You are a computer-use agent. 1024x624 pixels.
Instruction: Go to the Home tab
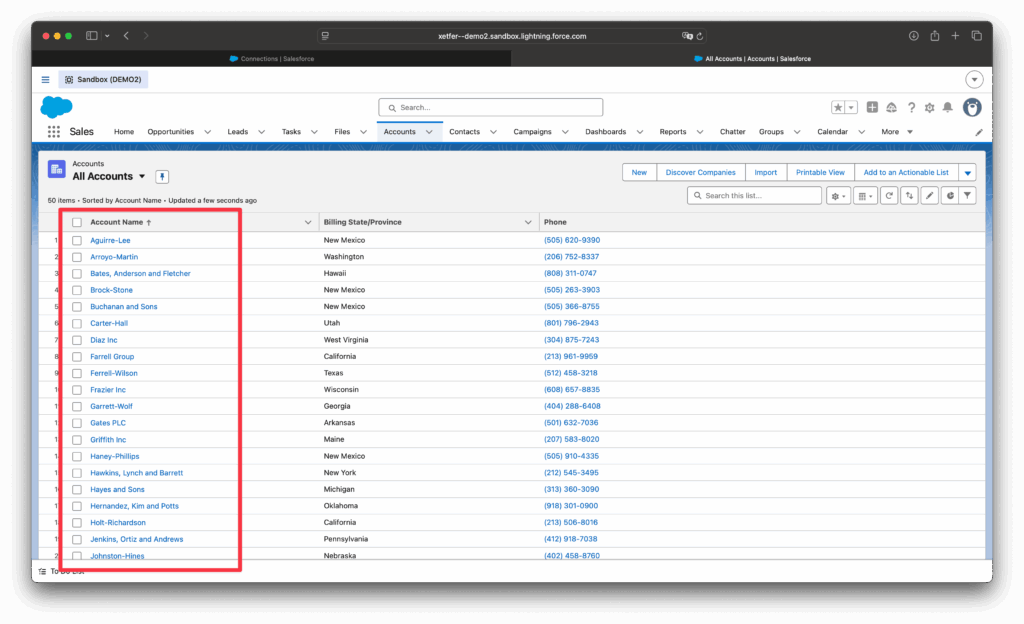pos(124,132)
